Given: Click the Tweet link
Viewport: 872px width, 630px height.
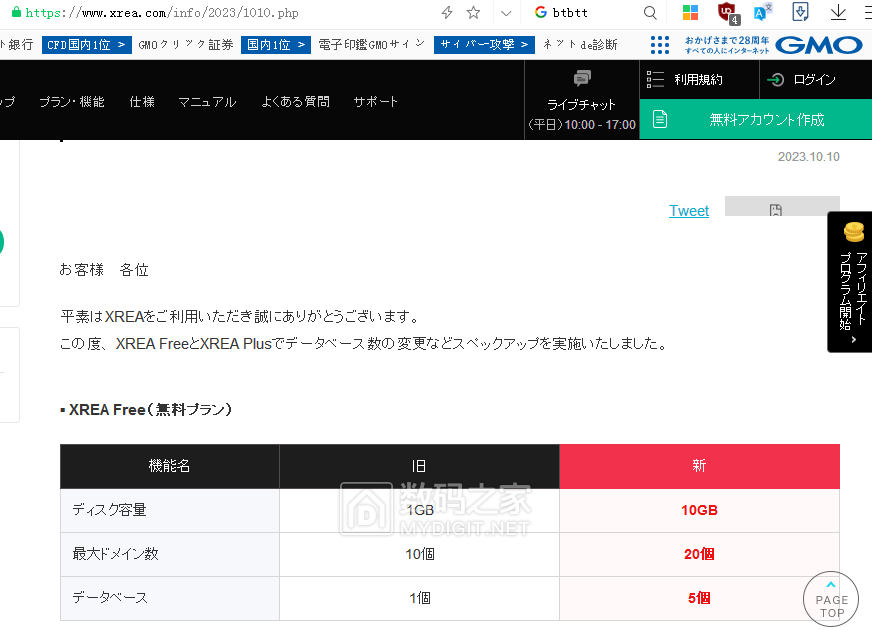Looking at the screenshot, I should pos(688,211).
